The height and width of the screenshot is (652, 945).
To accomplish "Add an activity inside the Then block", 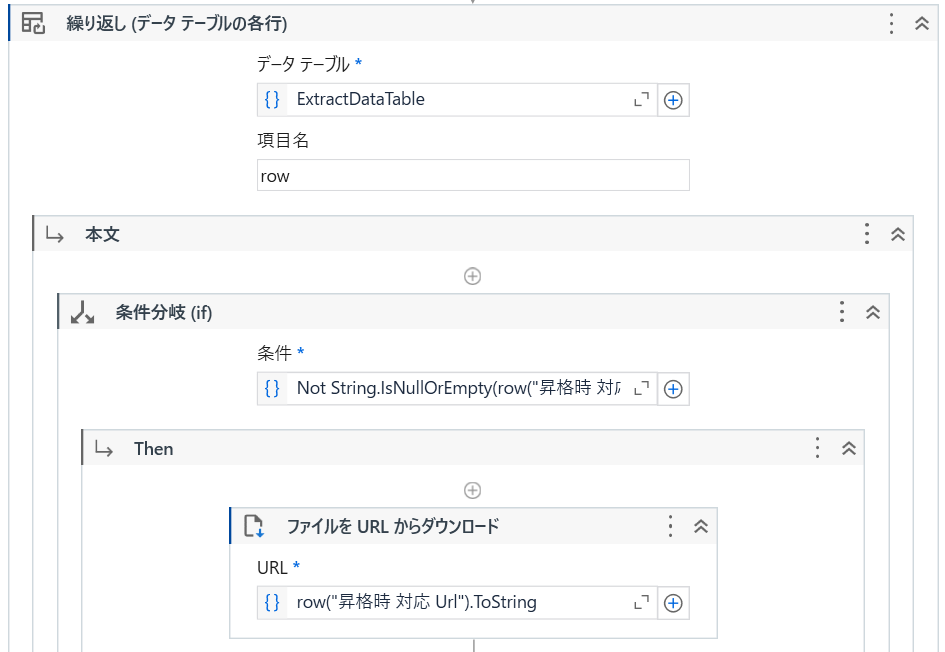I will pyautogui.click(x=472, y=490).
